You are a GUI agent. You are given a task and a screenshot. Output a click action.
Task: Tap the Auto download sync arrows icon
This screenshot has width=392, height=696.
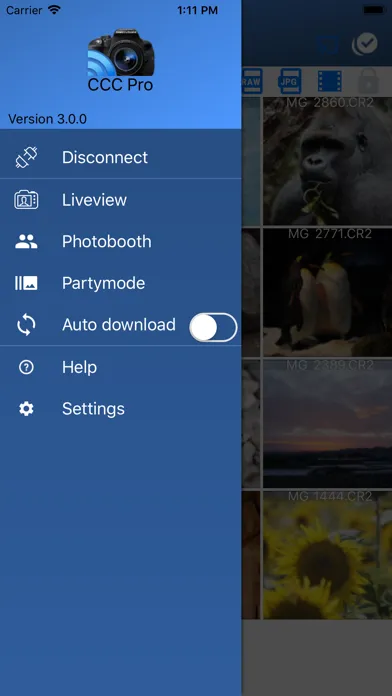(x=26, y=325)
